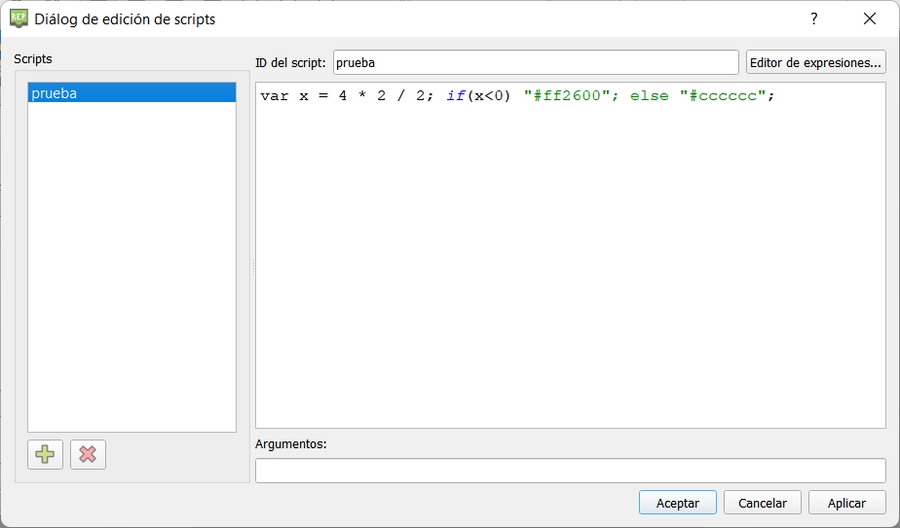
Task: Open the Editor de expresiones
Action: (815, 62)
